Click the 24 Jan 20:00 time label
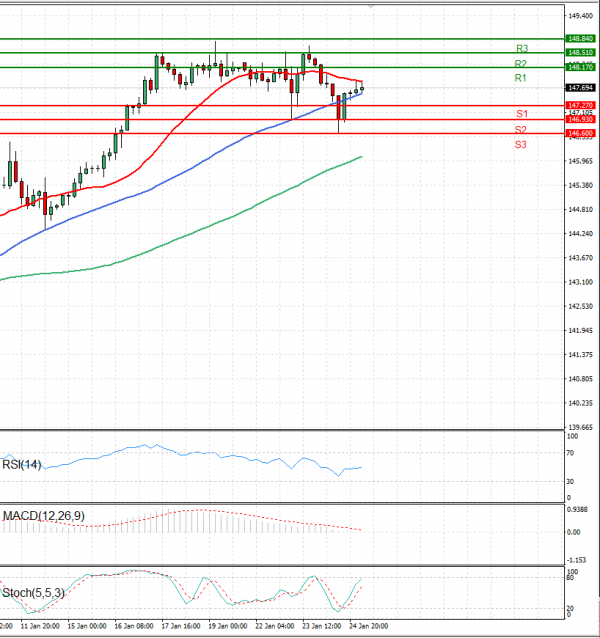600x638 pixels. [x=369, y=626]
